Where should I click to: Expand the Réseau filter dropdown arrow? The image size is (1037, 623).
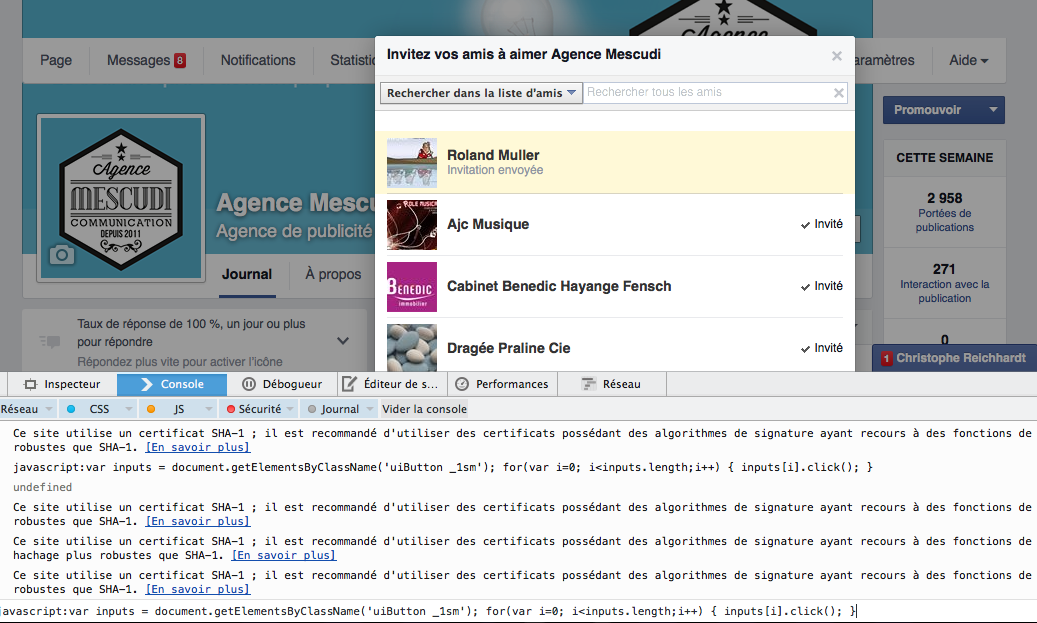click(x=48, y=409)
